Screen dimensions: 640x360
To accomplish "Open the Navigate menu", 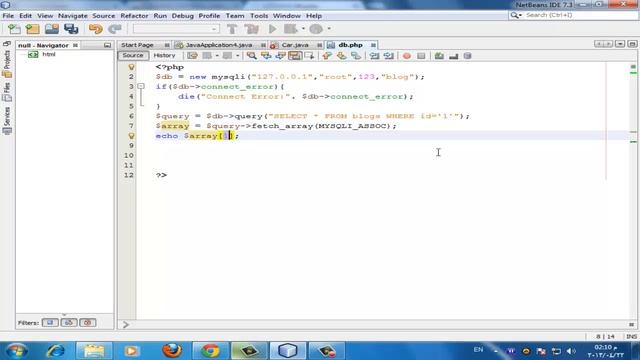I will pyautogui.click(x=73, y=16).
